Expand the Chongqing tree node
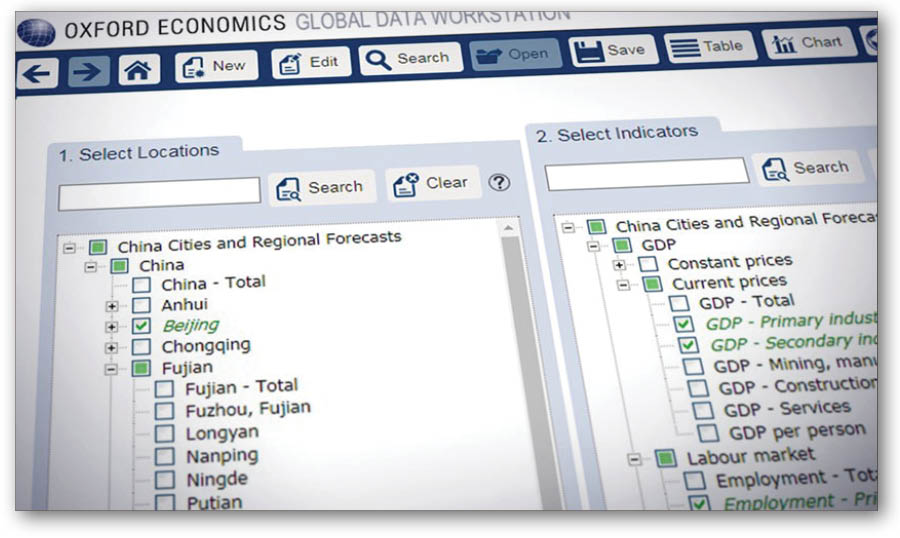Viewport: 900px width, 538px height. point(111,348)
